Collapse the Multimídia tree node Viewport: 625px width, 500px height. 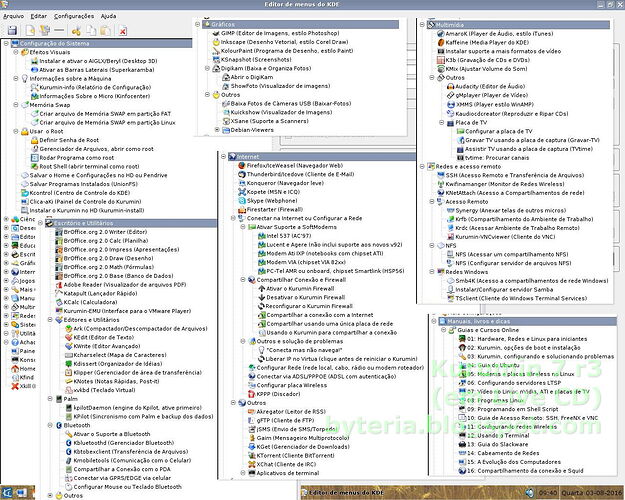click(x=422, y=25)
